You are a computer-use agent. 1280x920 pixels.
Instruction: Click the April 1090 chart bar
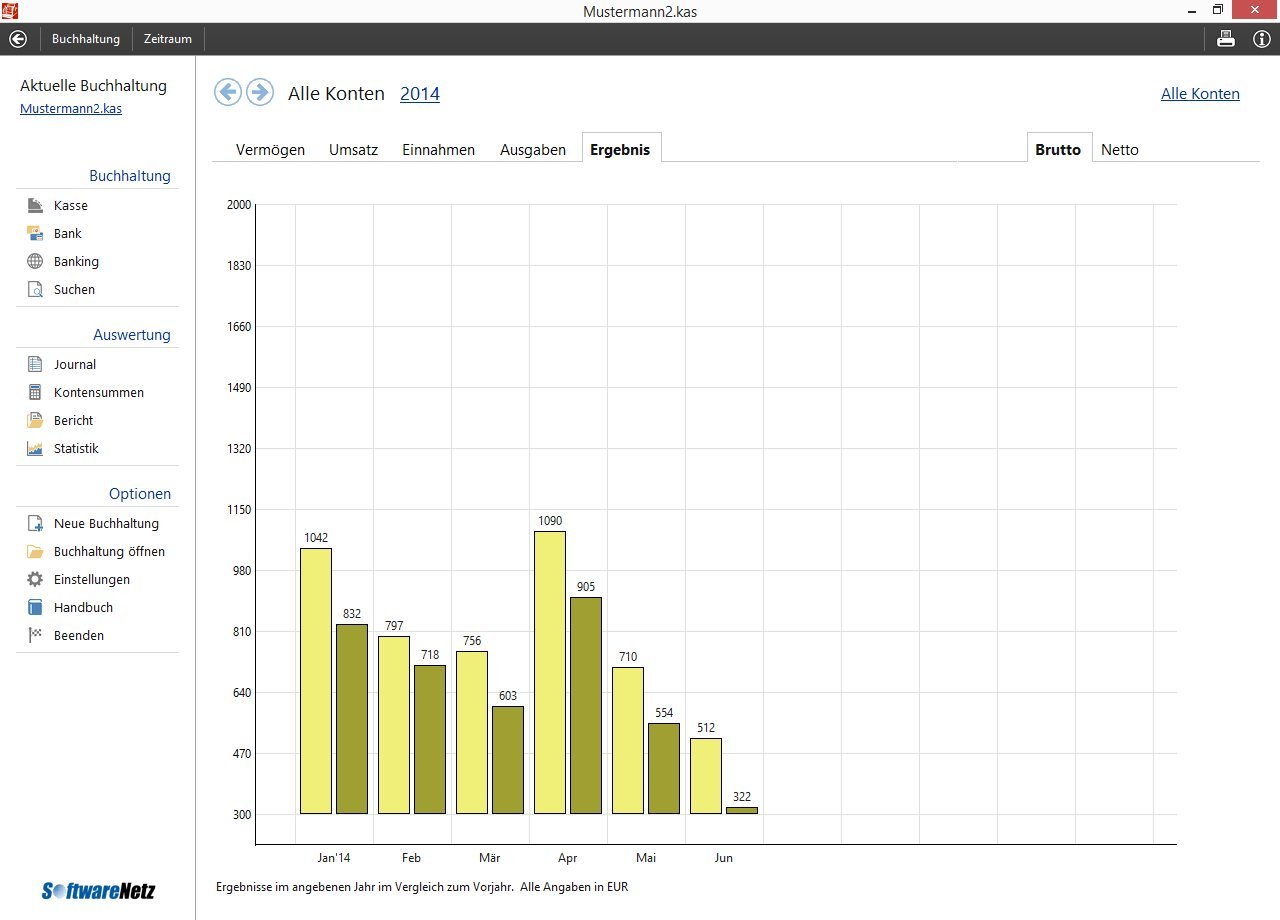pyautogui.click(x=550, y=672)
